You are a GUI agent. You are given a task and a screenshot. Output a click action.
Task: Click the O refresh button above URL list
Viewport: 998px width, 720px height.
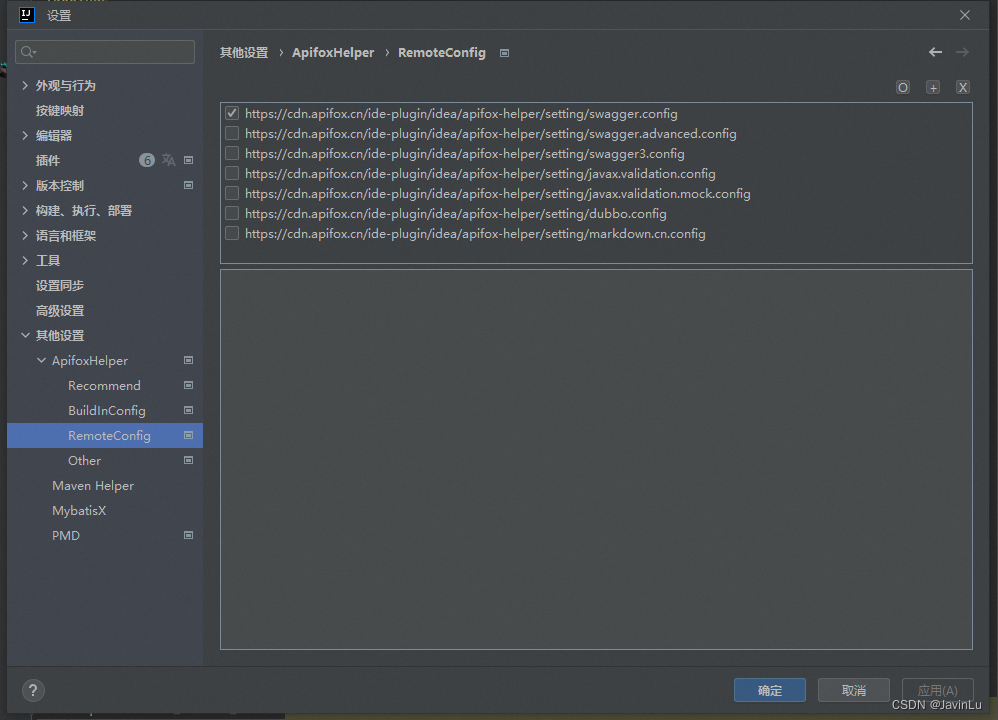pyautogui.click(x=903, y=87)
